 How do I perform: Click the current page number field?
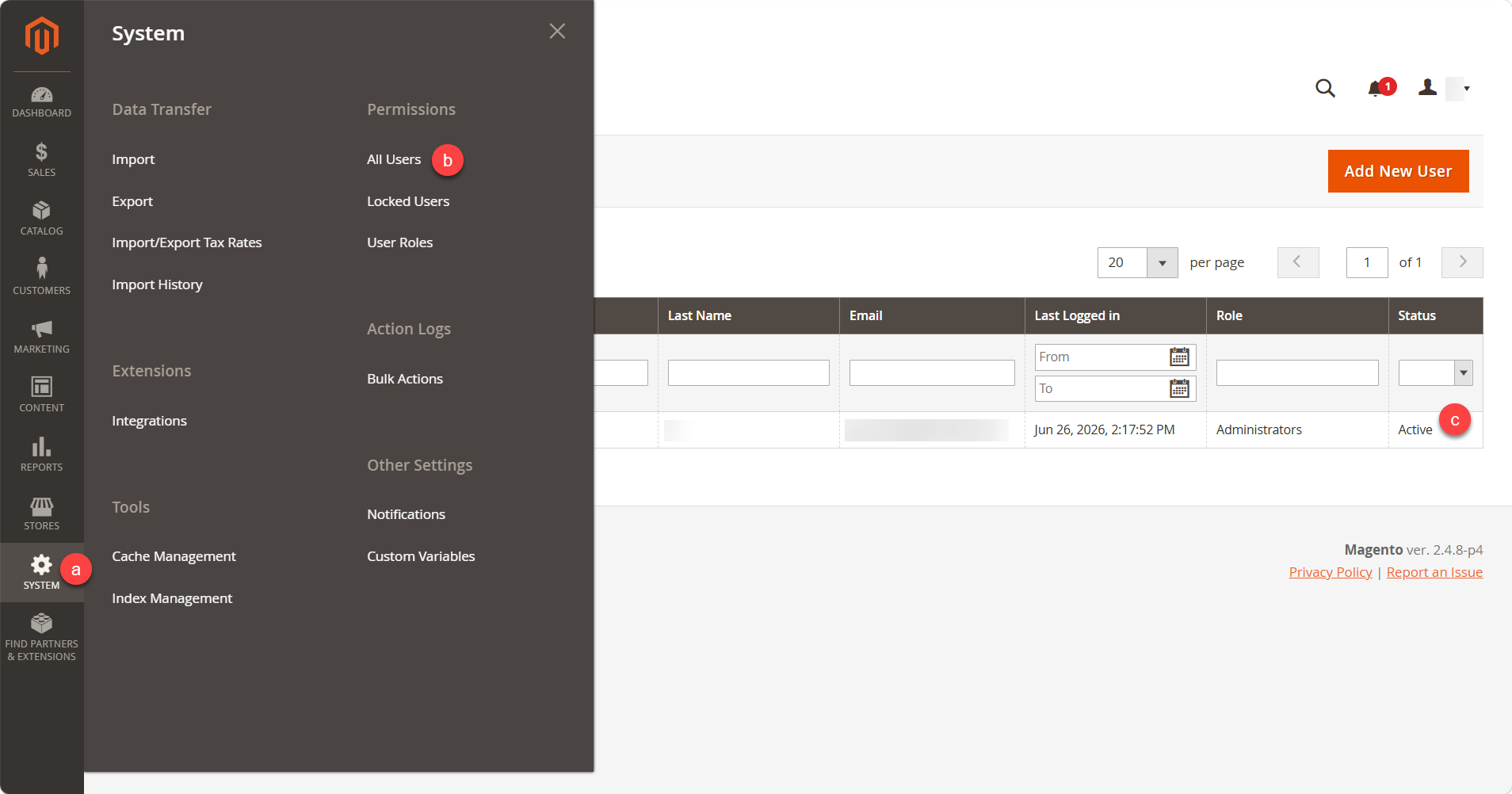pyautogui.click(x=1366, y=262)
